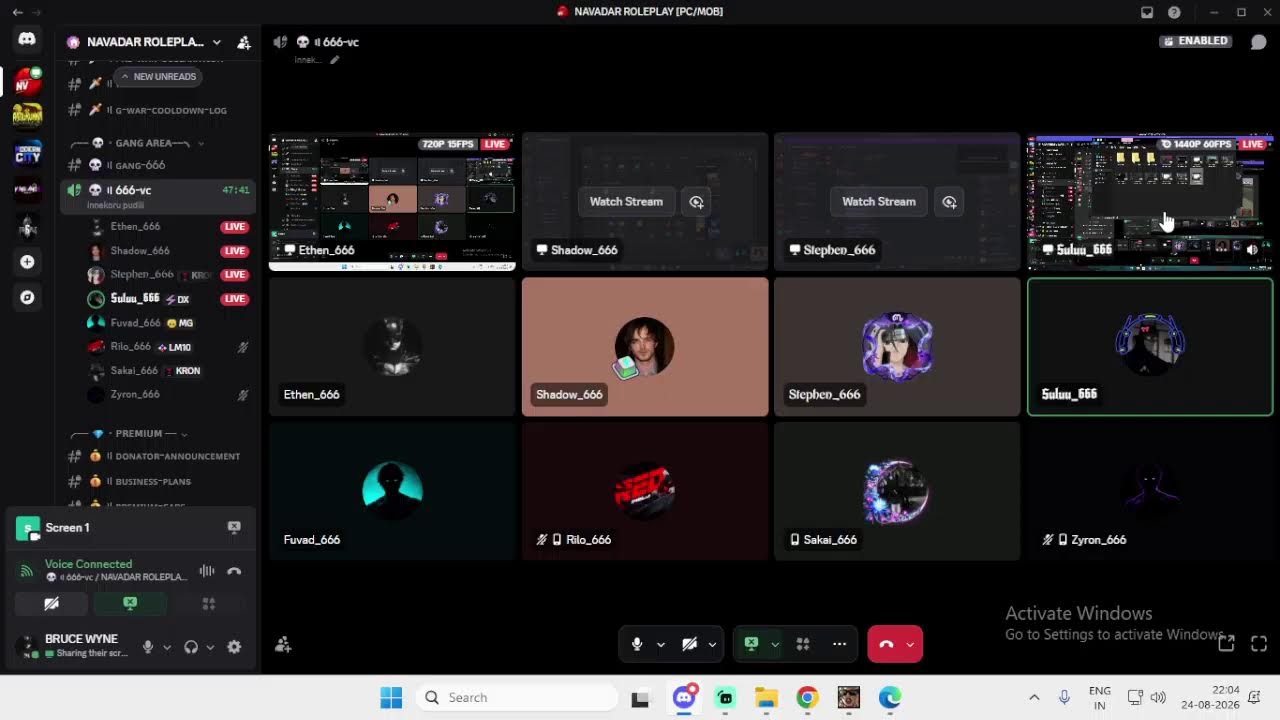Open User Settings gear
Viewport: 1280px width, 720px height.
click(x=234, y=647)
